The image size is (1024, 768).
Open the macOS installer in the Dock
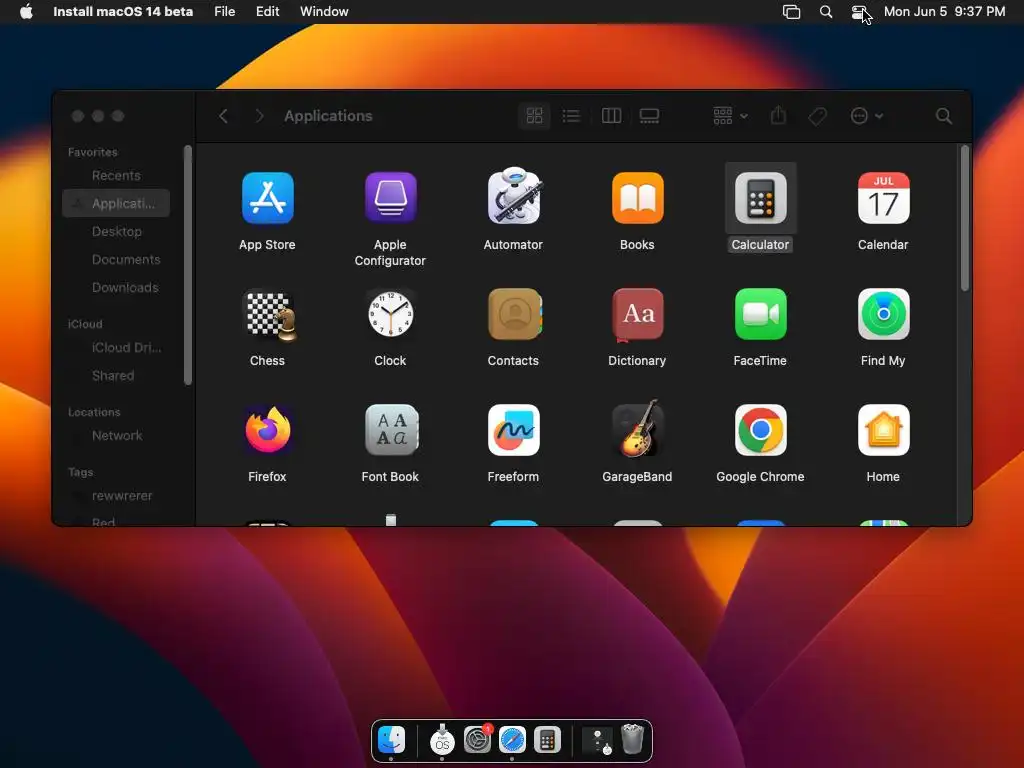442,740
